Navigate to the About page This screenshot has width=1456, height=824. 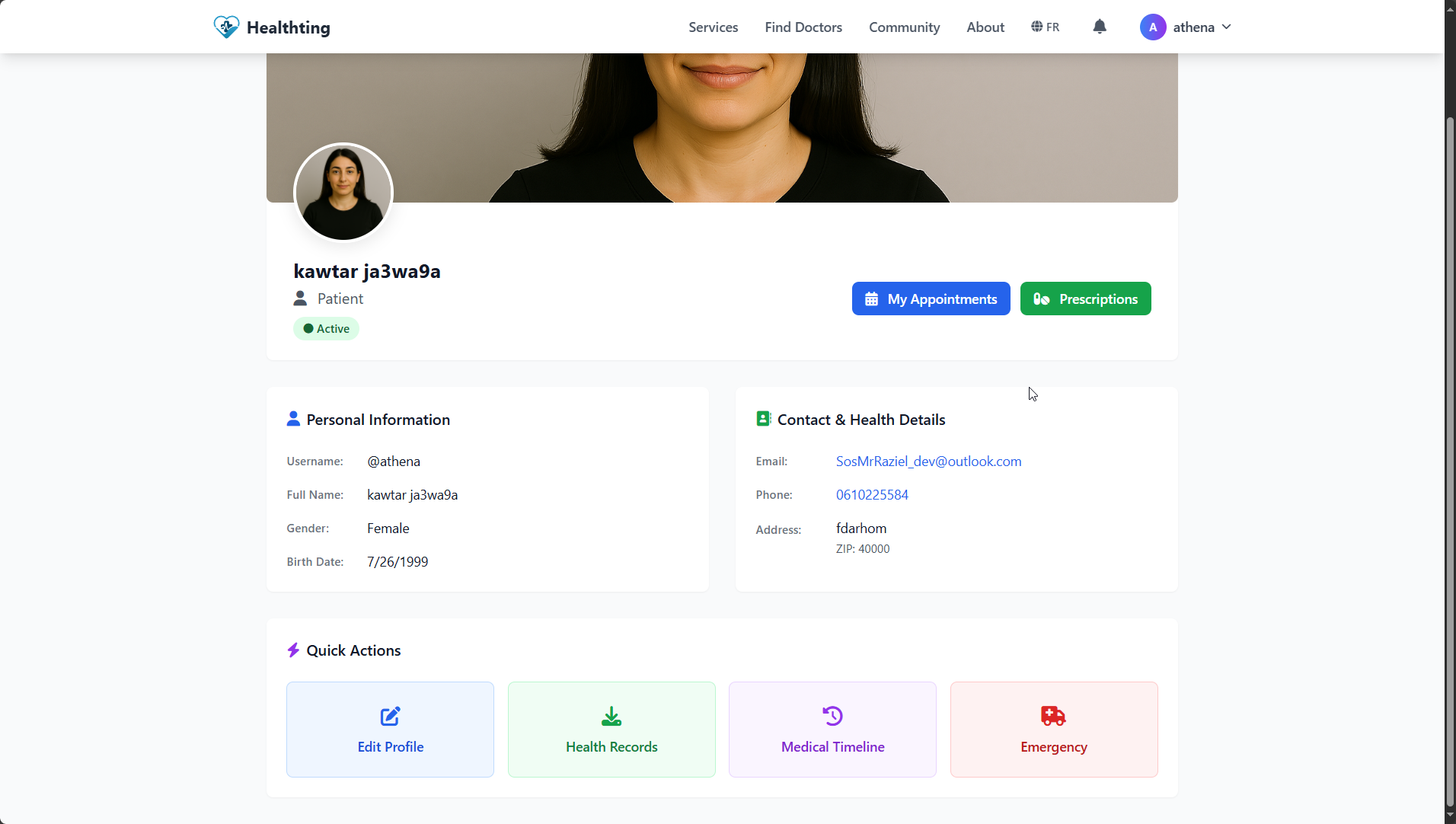tap(985, 27)
